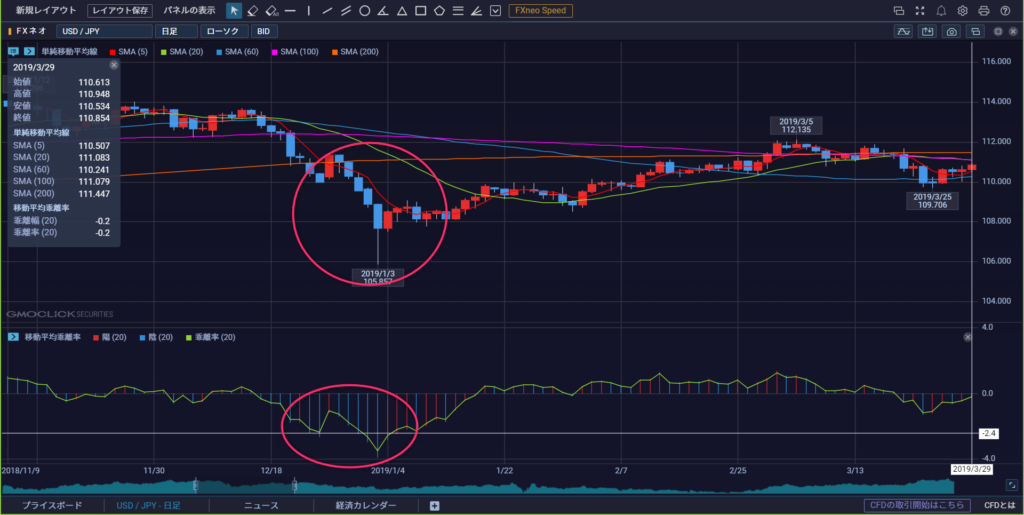Click the blue SMA (60) color swatch
Viewport: 1024px width, 515px height.
click(x=219, y=52)
